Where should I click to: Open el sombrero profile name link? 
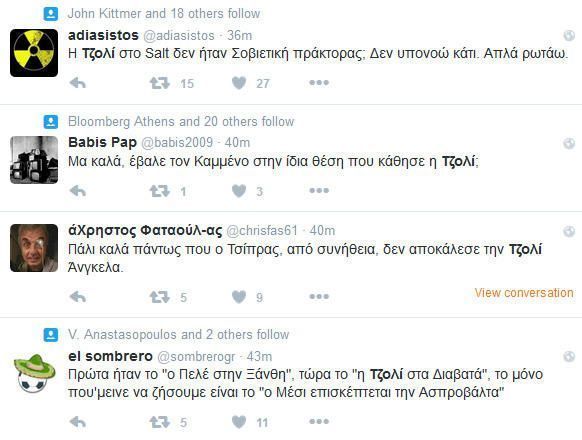point(110,356)
